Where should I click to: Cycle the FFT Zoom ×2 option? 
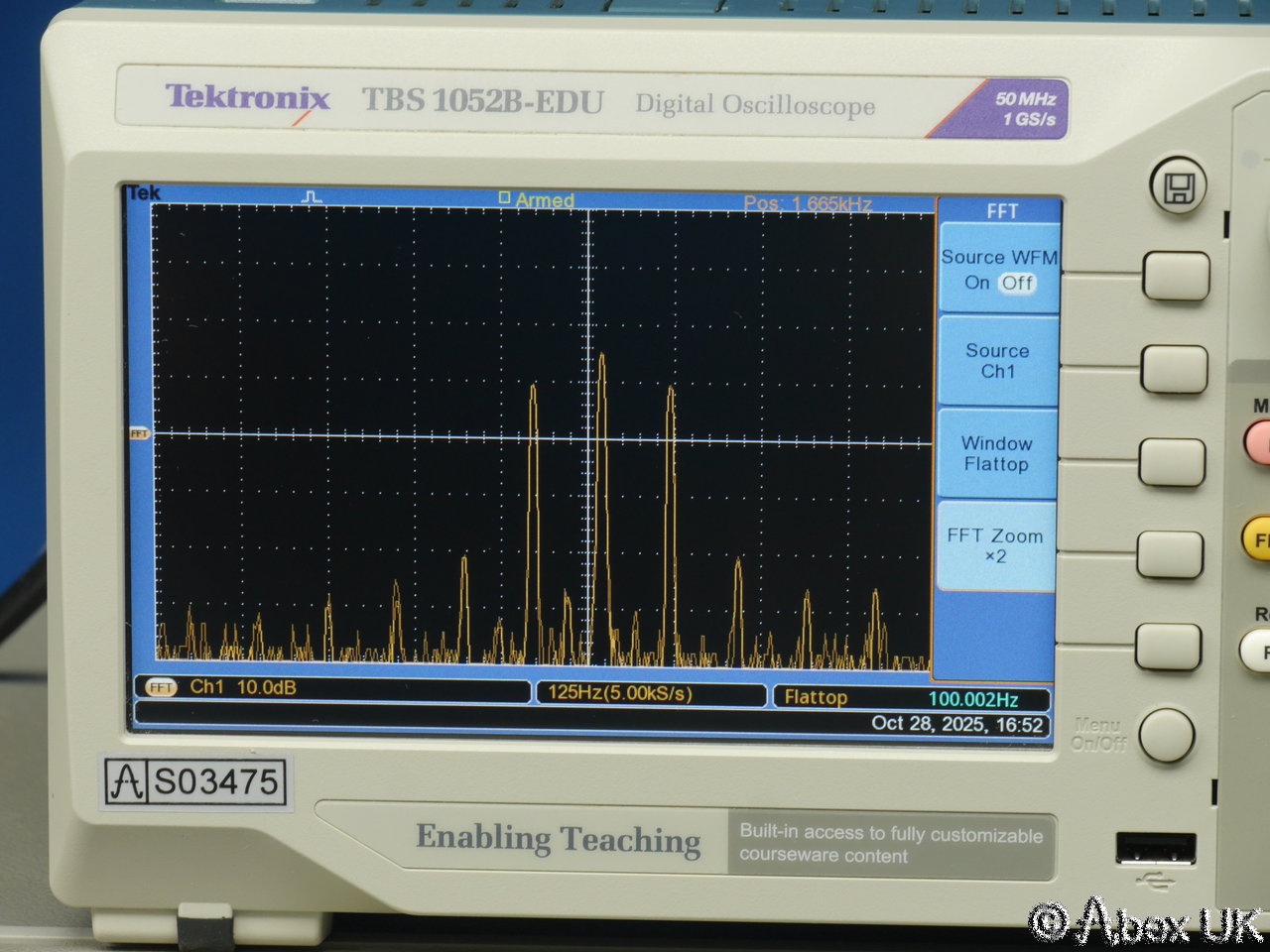pyautogui.click(x=995, y=545)
